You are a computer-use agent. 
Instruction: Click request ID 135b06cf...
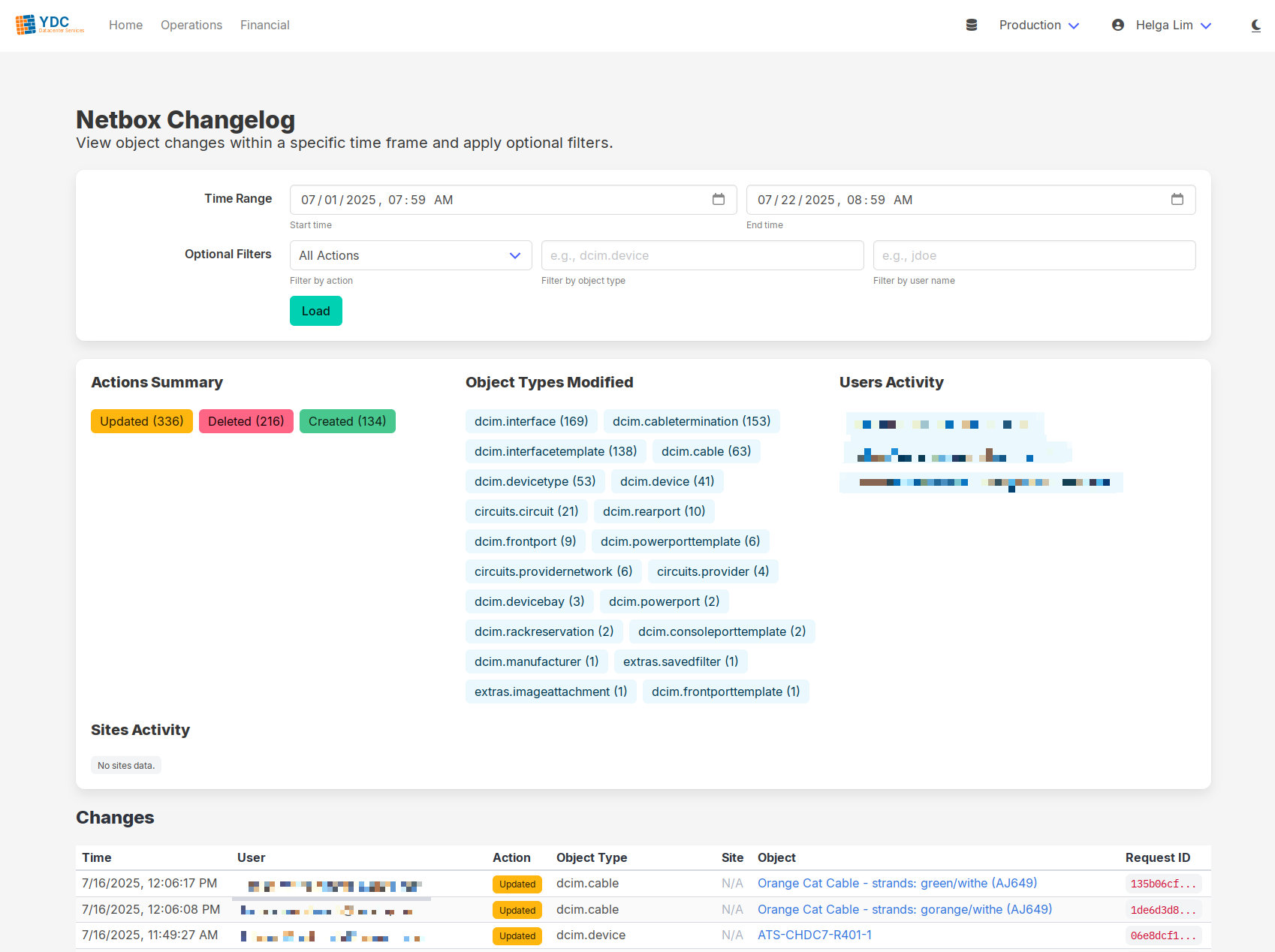[1163, 884]
